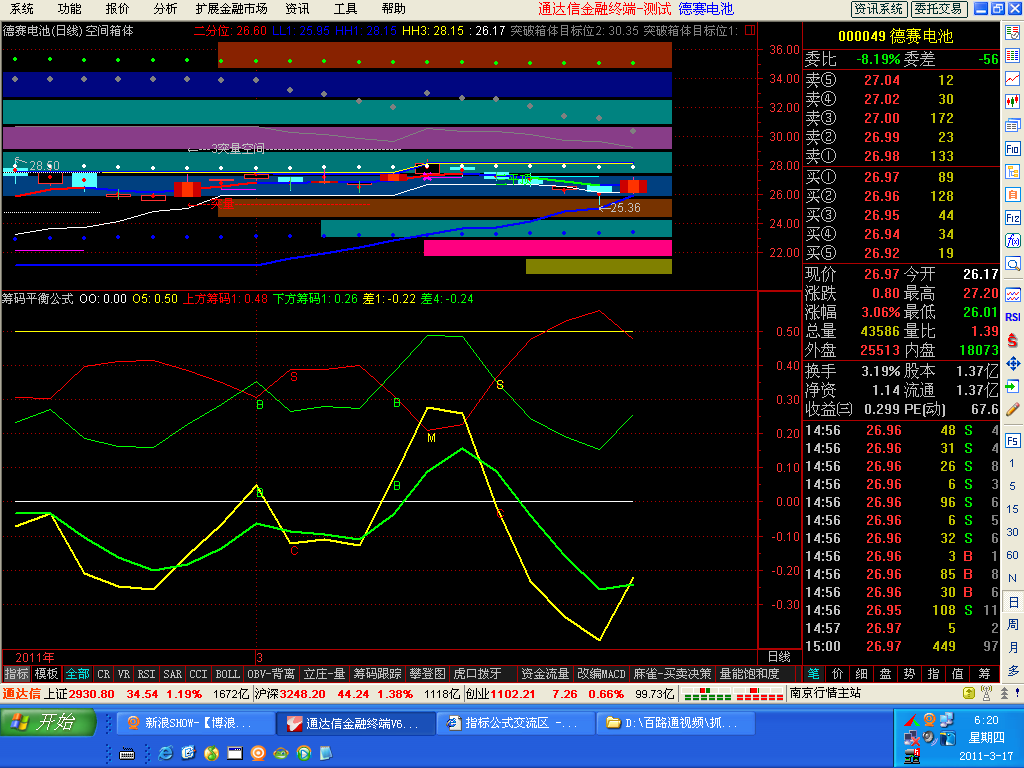1024x768 pixels.
Task: Click the Windows 开始 start button
Action: click(x=49, y=723)
